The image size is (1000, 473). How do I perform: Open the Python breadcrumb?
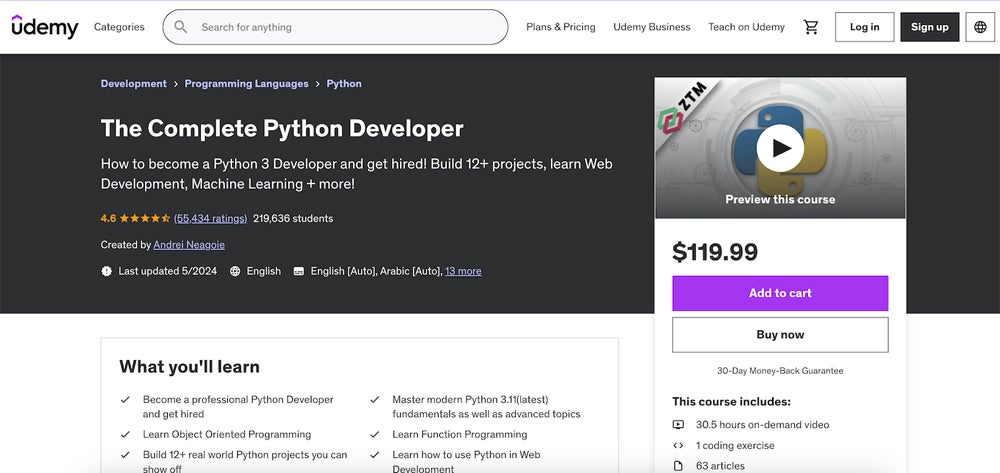pyautogui.click(x=344, y=84)
